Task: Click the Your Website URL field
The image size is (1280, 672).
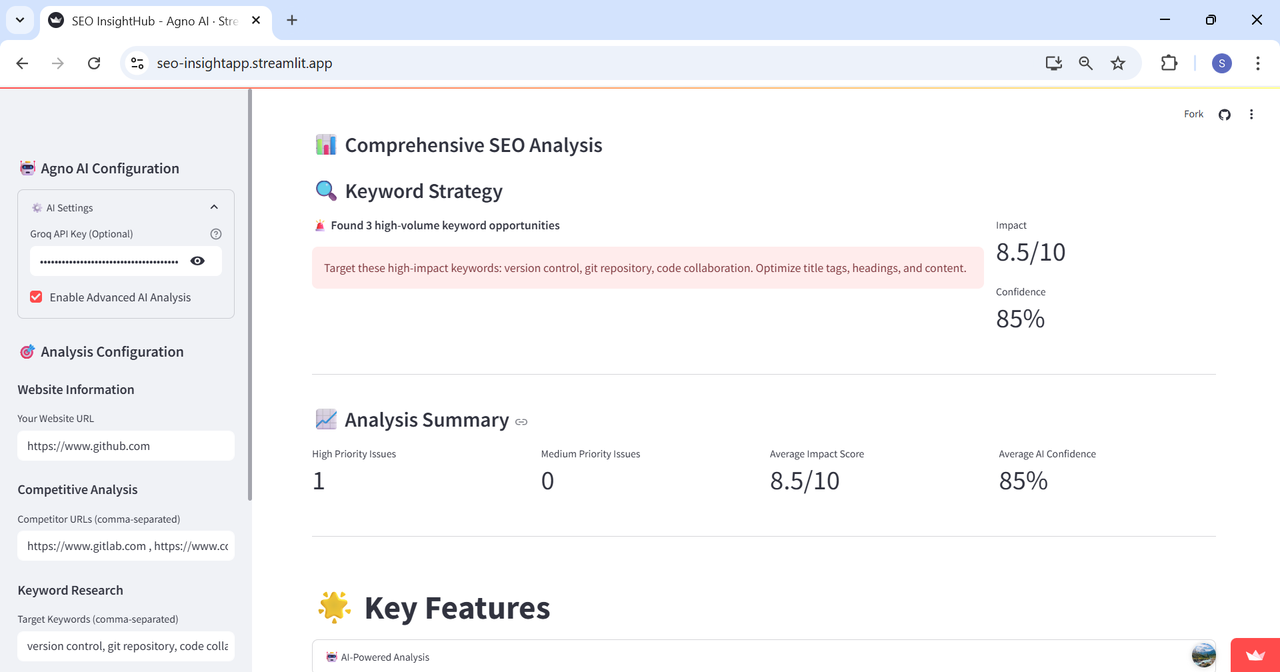Action: coord(126,446)
